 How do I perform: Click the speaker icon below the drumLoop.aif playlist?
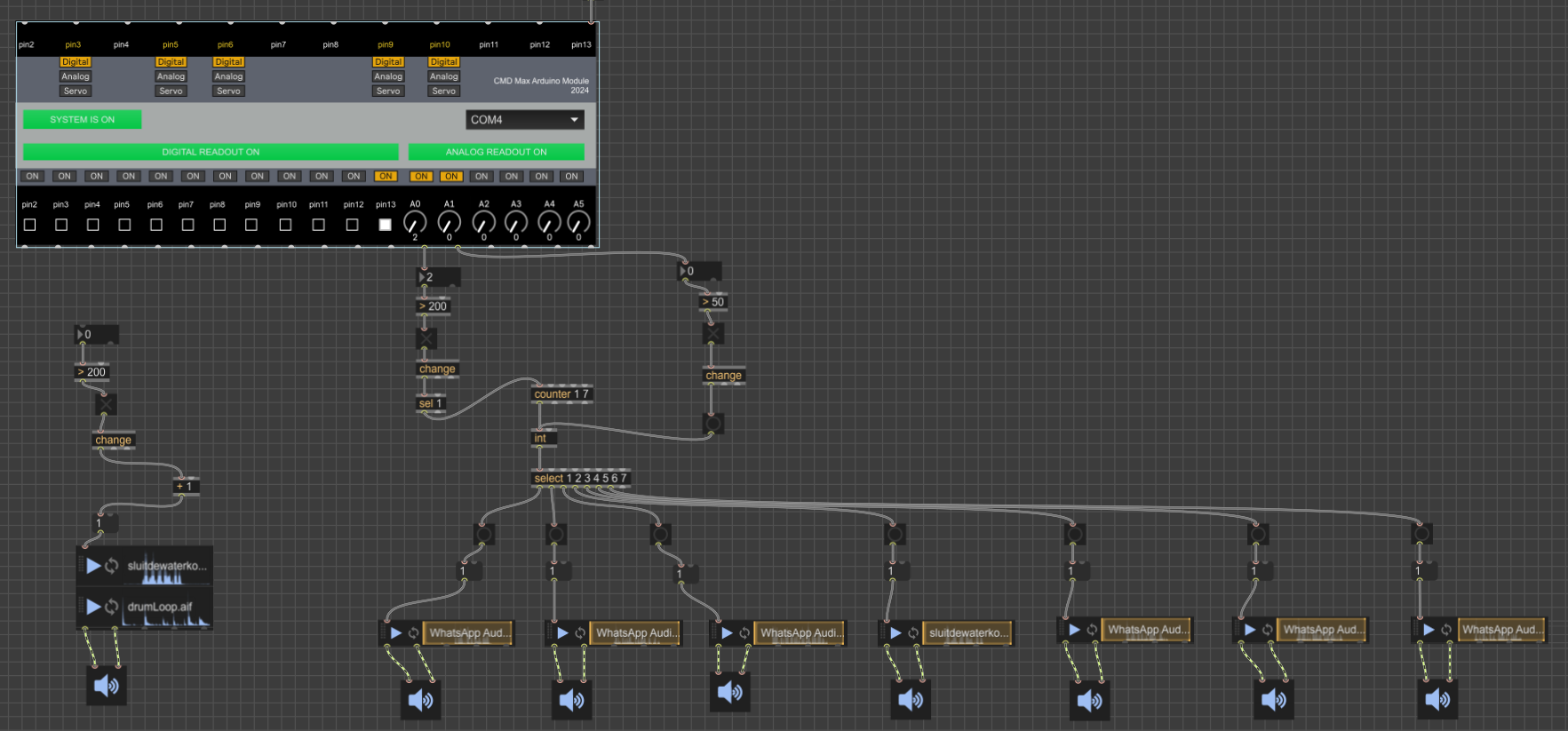click(x=107, y=685)
